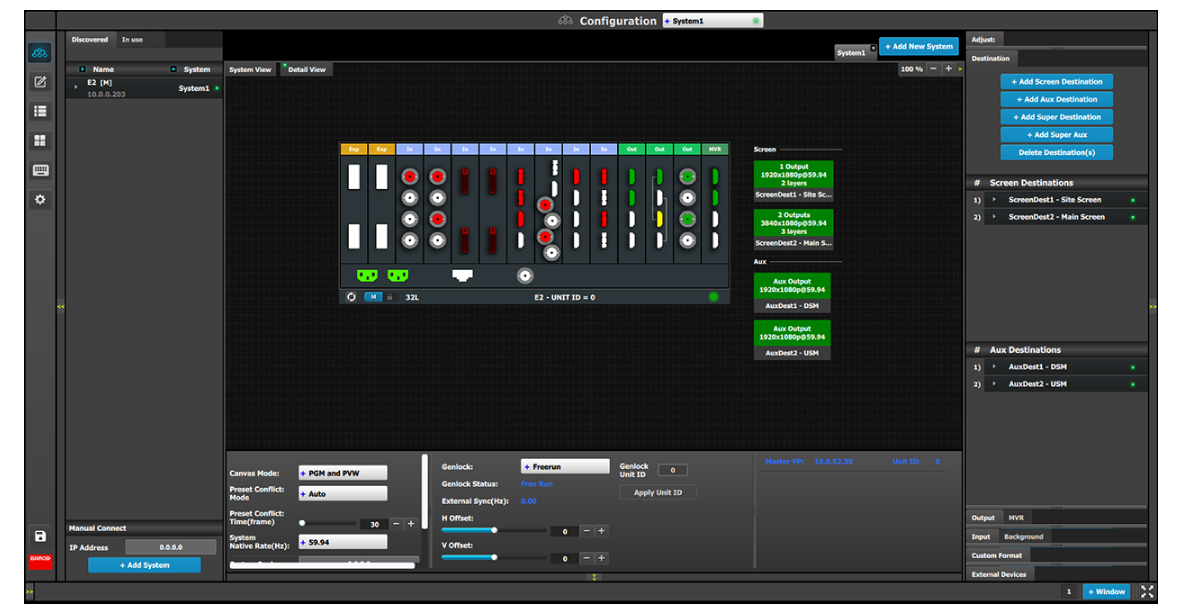The image size is (1181, 610).
Task: Collapse bottom panel with yellow down arrows
Action: (594, 578)
